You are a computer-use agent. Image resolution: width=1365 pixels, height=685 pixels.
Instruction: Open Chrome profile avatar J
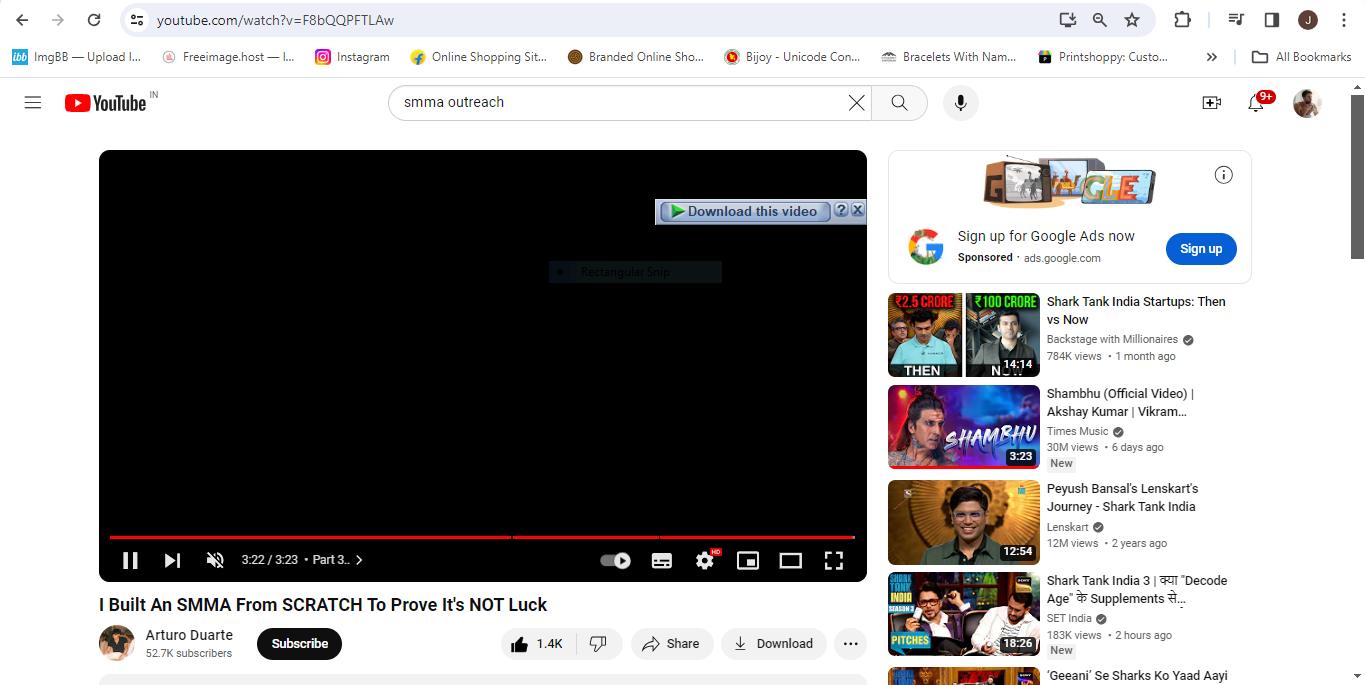[x=1308, y=20]
